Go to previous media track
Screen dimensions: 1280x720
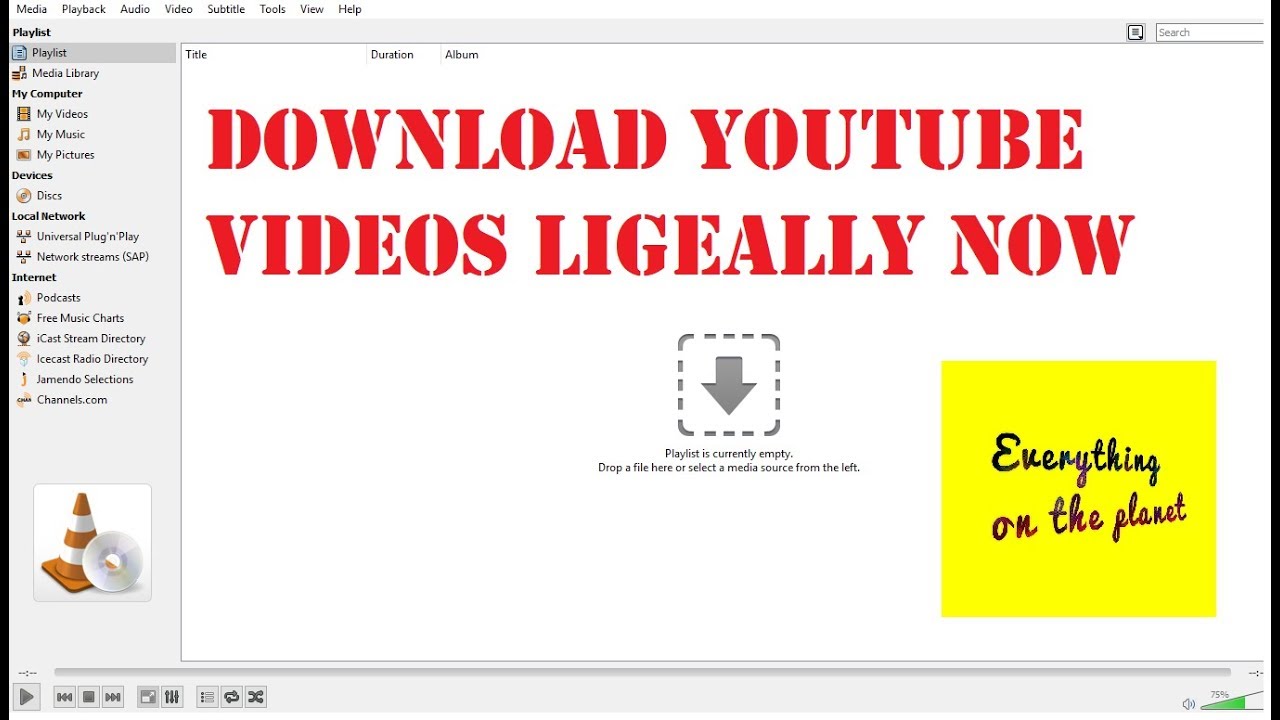point(64,697)
